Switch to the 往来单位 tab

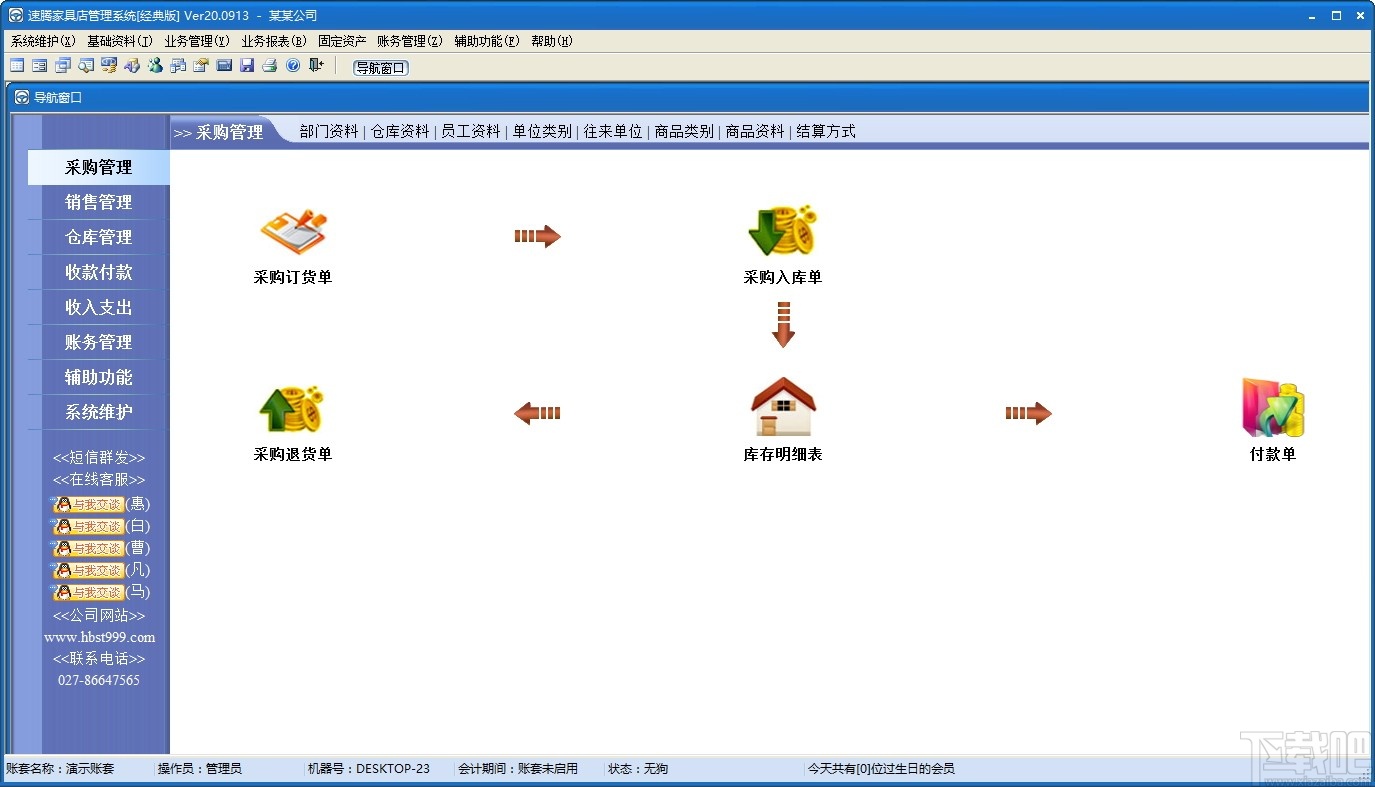click(612, 131)
